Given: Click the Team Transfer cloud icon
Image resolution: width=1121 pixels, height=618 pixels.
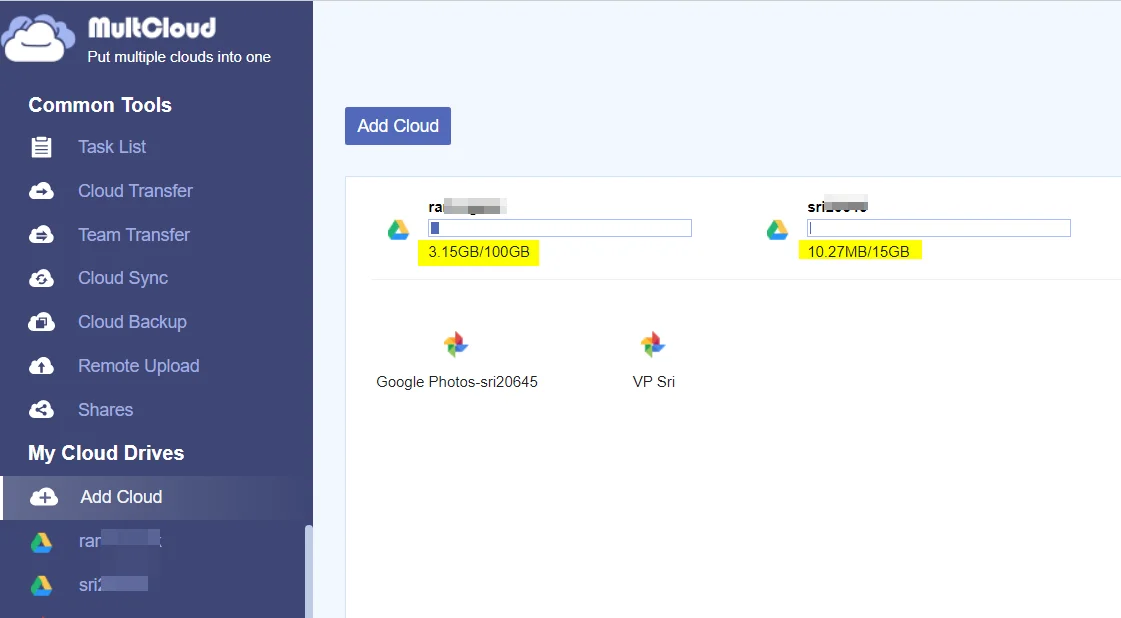Looking at the screenshot, I should (41, 235).
